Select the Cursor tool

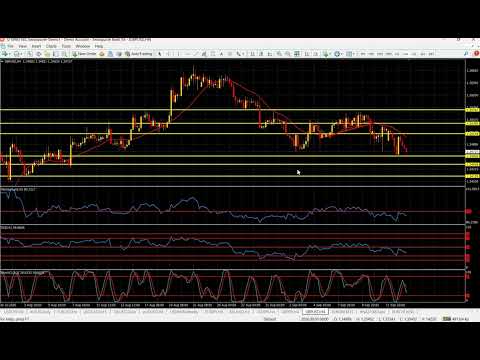[159, 54]
